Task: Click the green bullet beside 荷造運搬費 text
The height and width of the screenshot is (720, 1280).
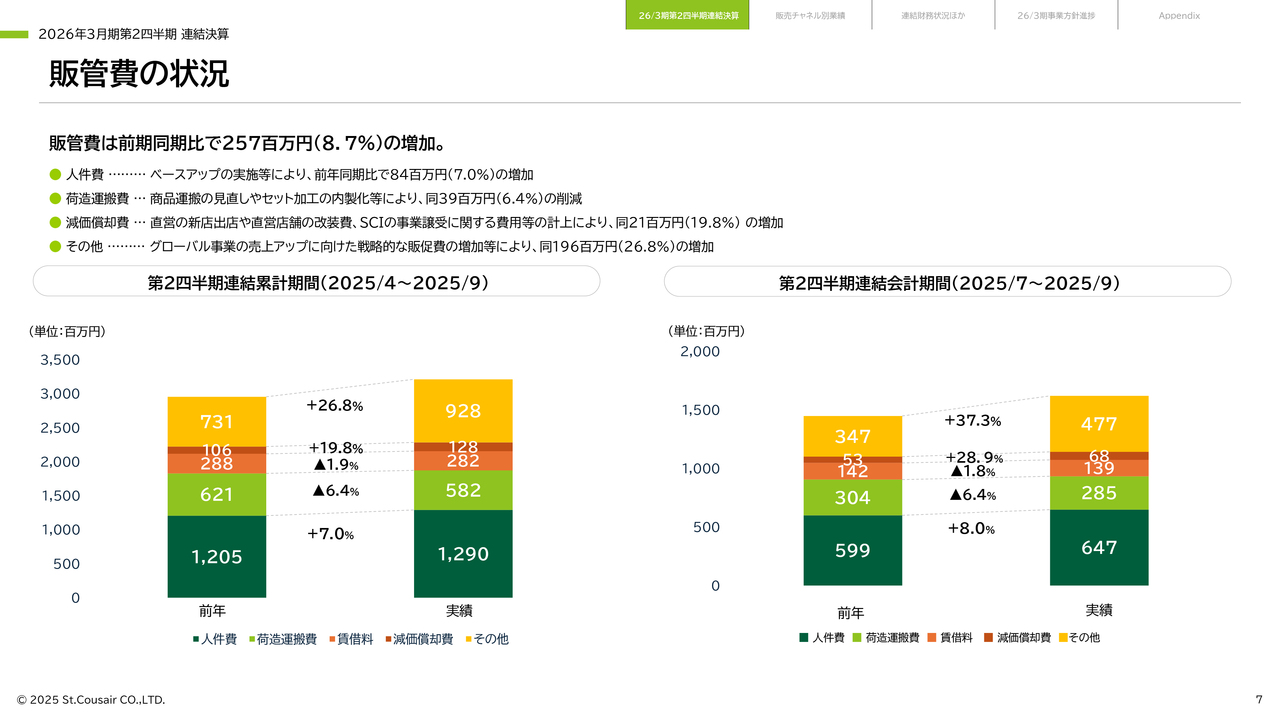Action: click(x=55, y=198)
